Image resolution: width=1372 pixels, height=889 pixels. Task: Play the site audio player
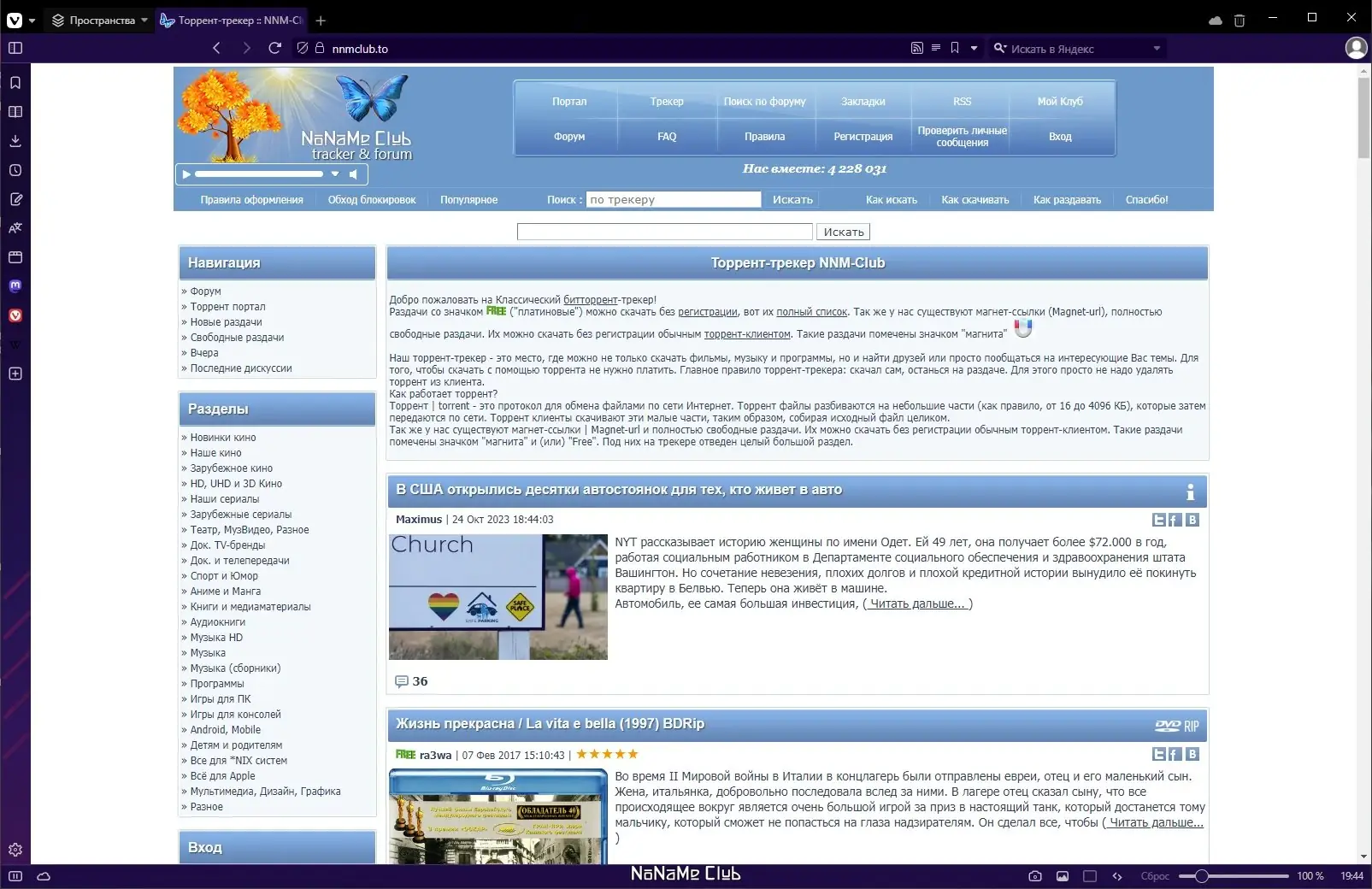click(x=186, y=174)
